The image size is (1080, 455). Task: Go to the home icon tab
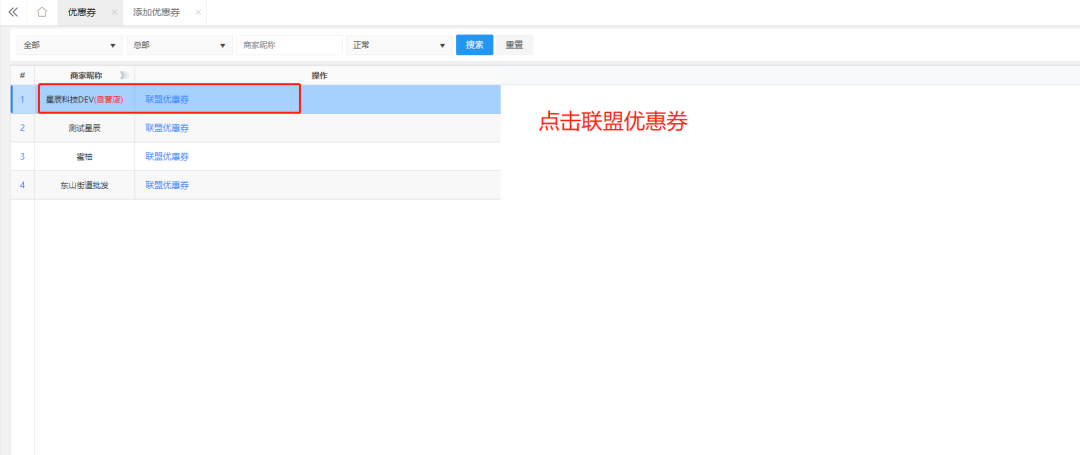coord(41,12)
